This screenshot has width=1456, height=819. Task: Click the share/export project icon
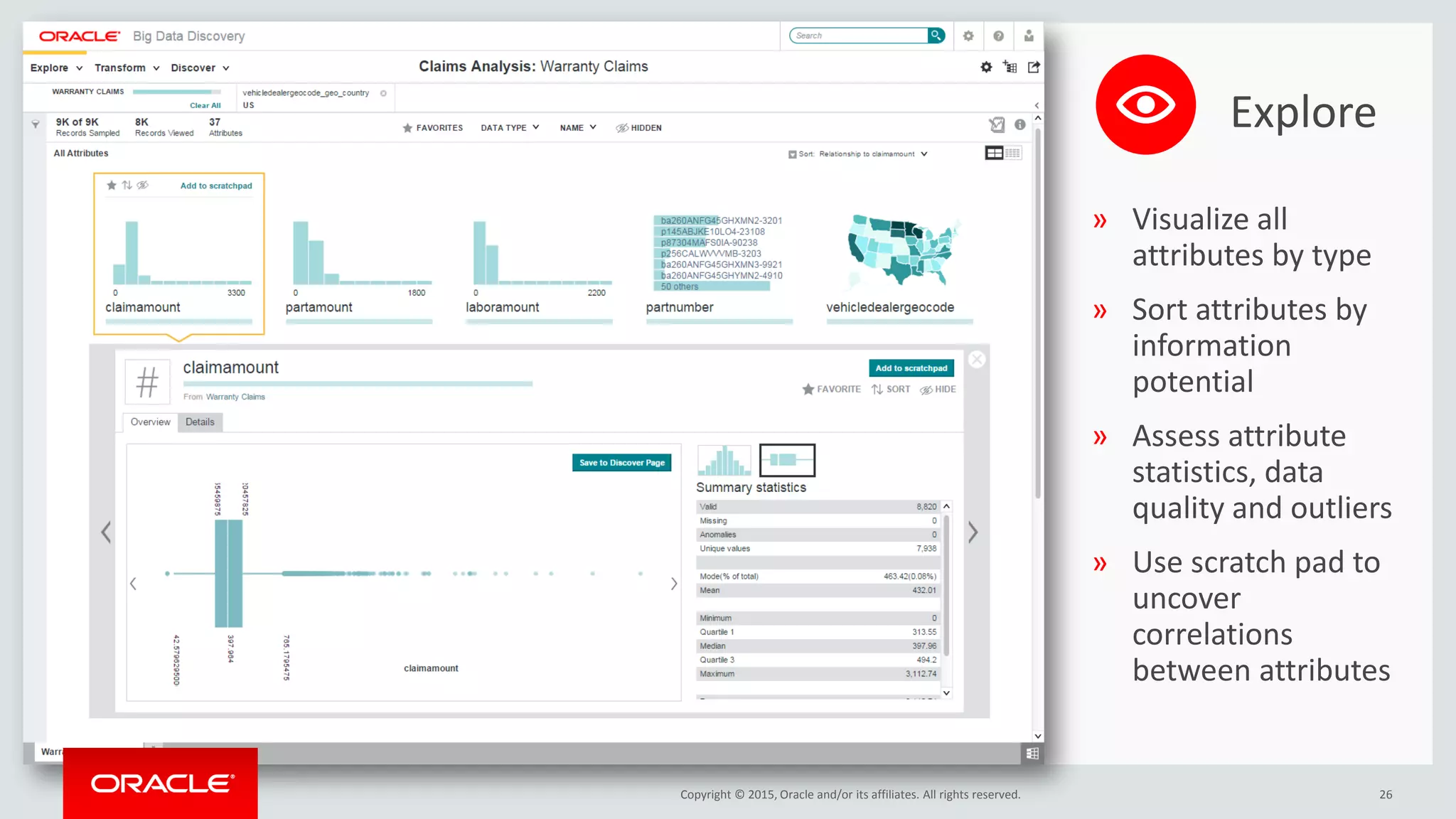pyautogui.click(x=1034, y=67)
